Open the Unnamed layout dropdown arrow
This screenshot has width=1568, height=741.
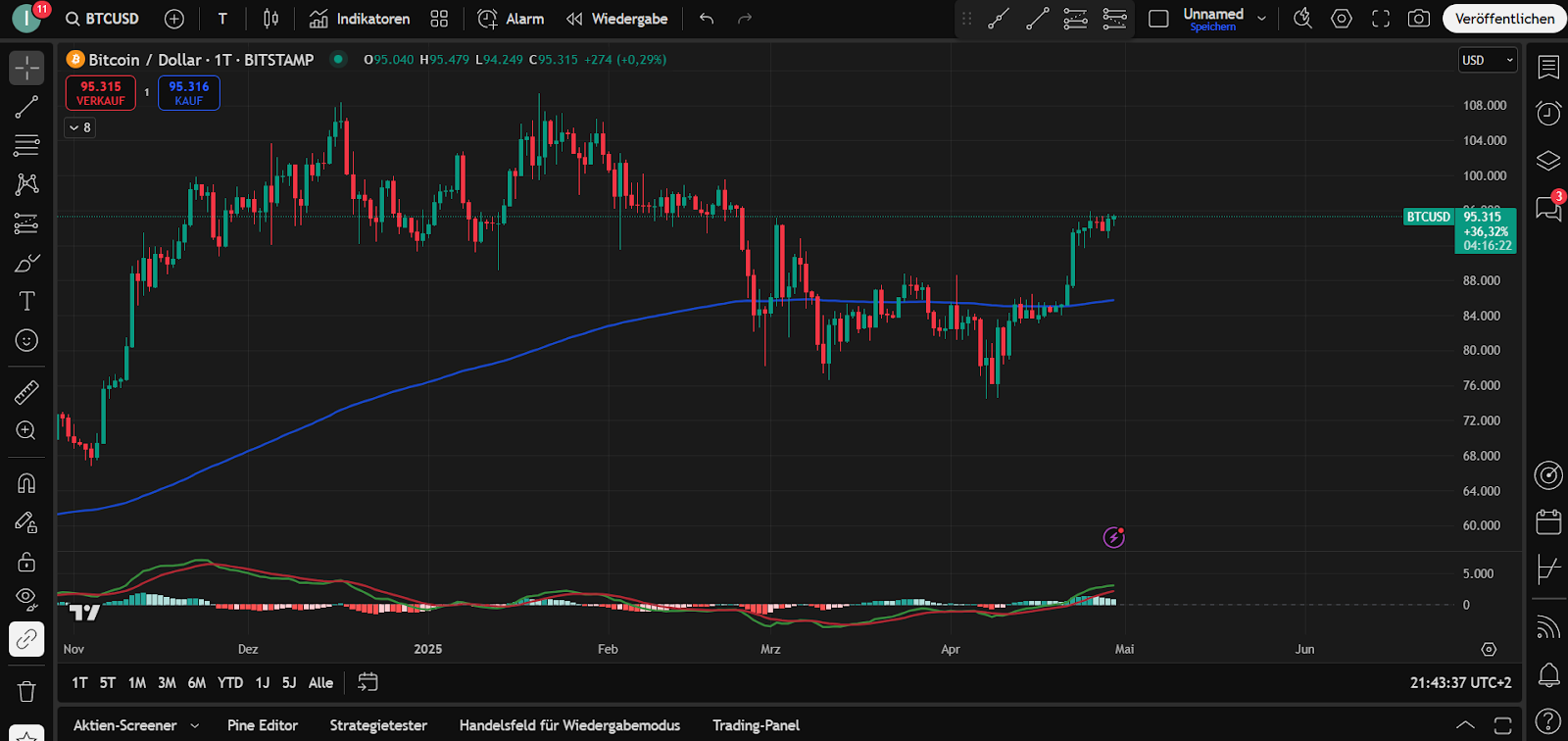[1261, 19]
